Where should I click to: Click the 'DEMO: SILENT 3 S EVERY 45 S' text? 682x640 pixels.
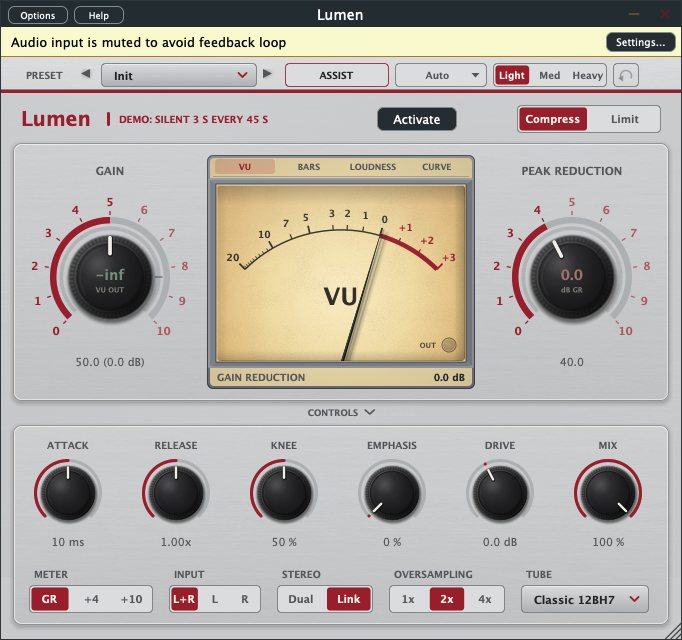pos(194,119)
